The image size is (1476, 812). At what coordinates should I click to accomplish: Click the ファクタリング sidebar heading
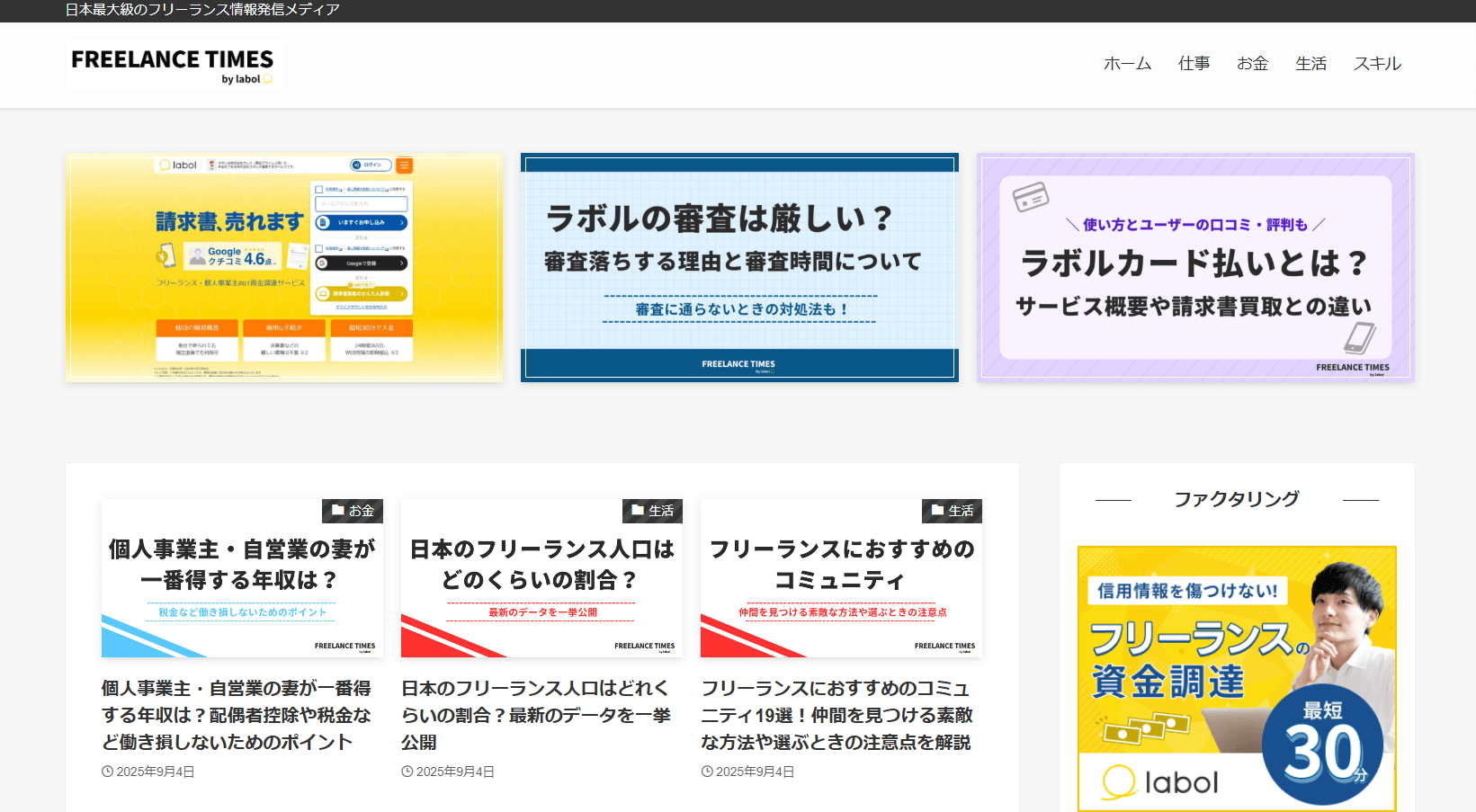tap(1237, 499)
